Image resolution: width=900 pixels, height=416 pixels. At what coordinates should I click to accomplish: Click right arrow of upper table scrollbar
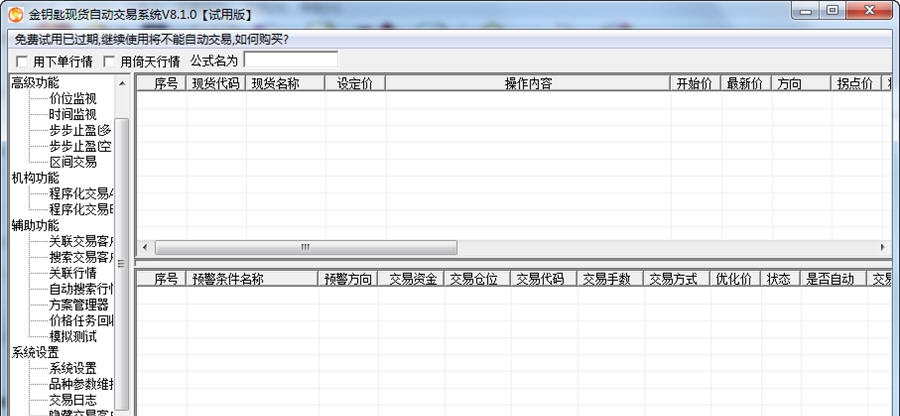[882, 248]
